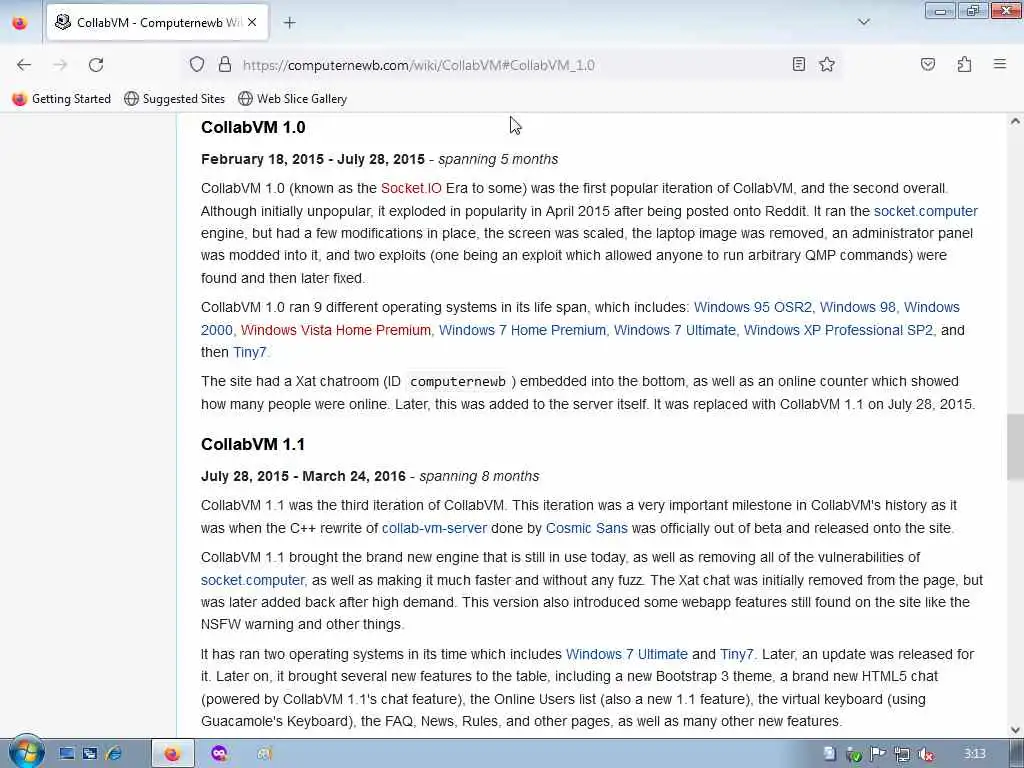View site security padlock info

pyautogui.click(x=225, y=65)
